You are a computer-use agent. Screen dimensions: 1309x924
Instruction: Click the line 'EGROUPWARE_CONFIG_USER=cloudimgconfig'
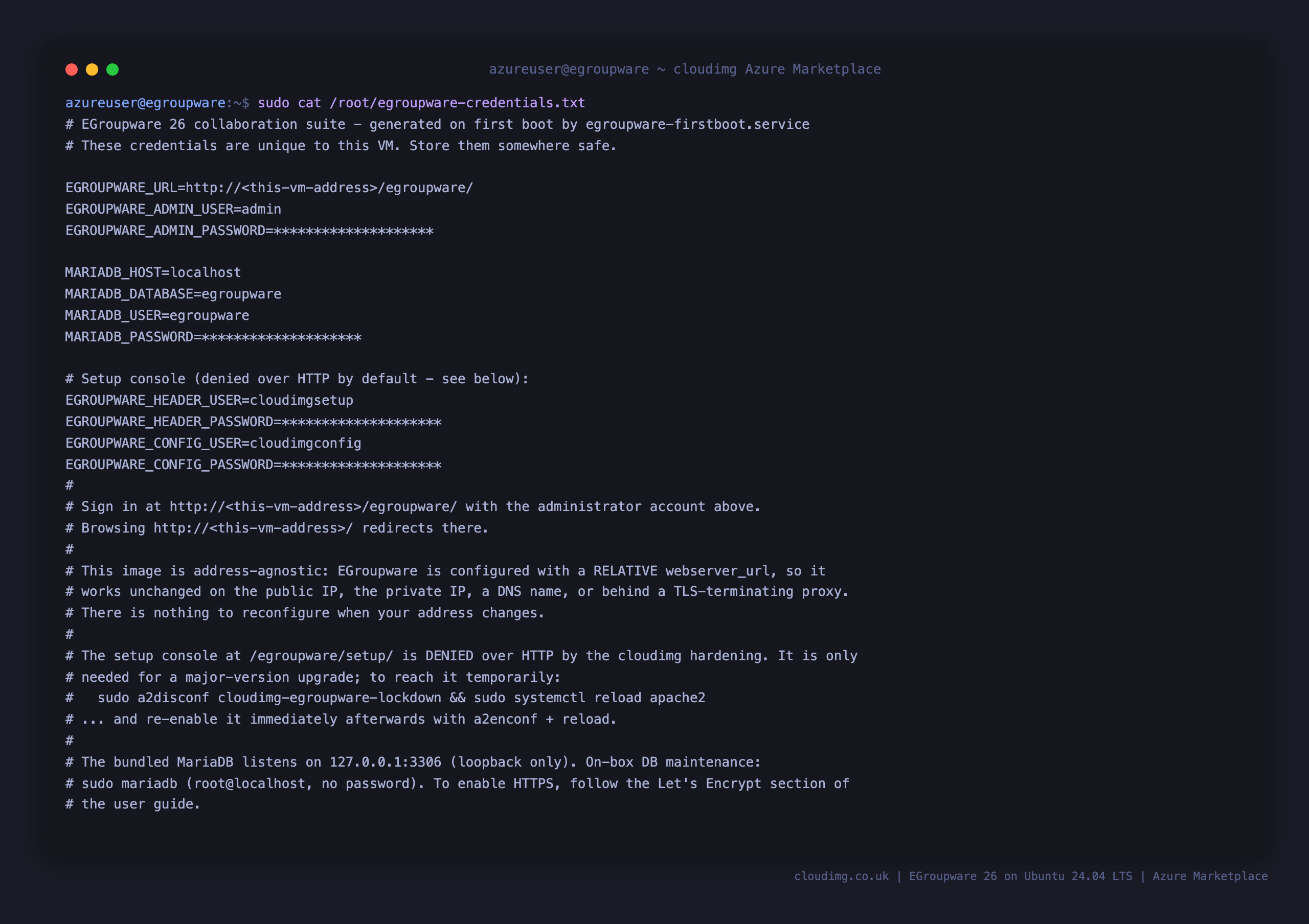tap(213, 443)
